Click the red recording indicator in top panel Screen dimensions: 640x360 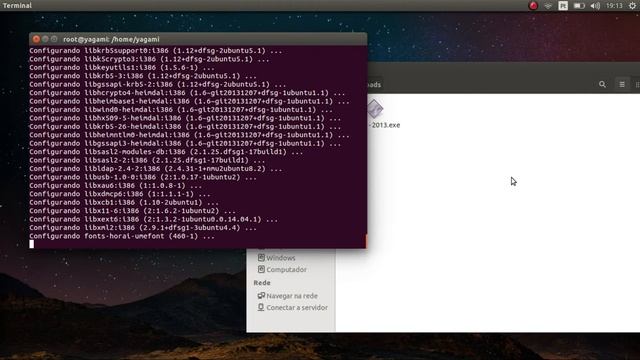pos(533,6)
